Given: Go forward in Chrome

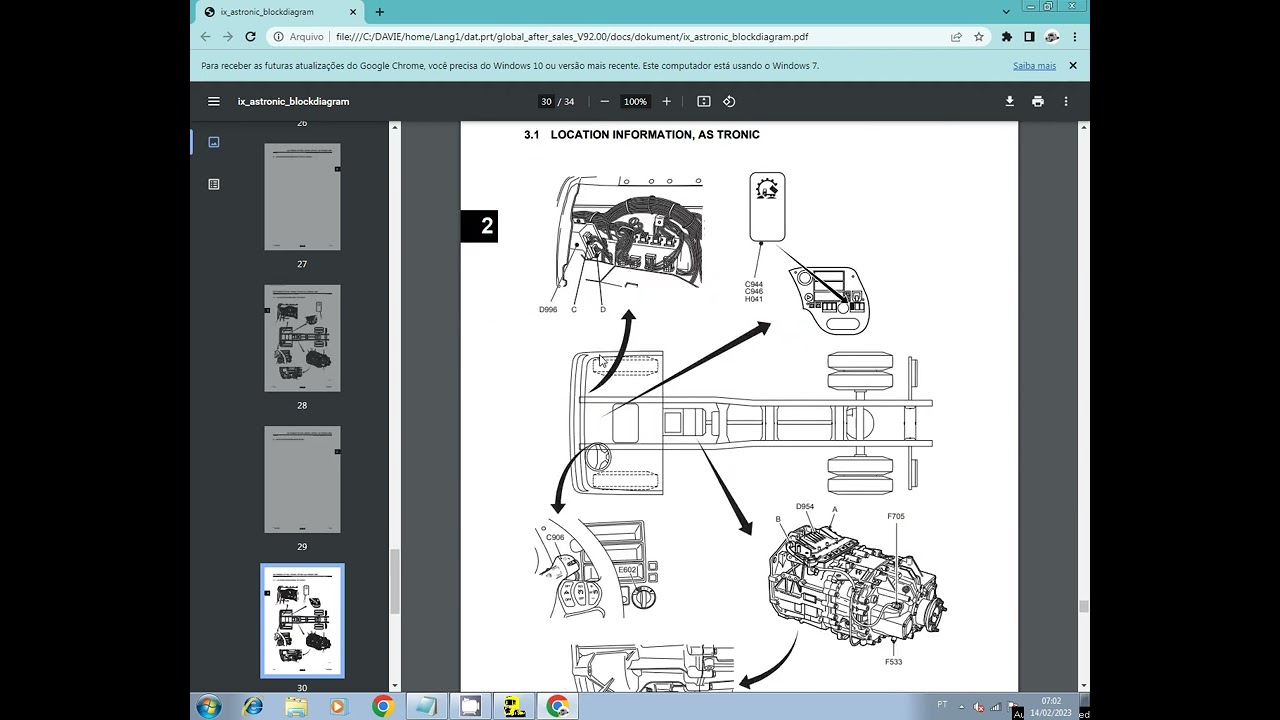Looking at the screenshot, I should point(228,36).
